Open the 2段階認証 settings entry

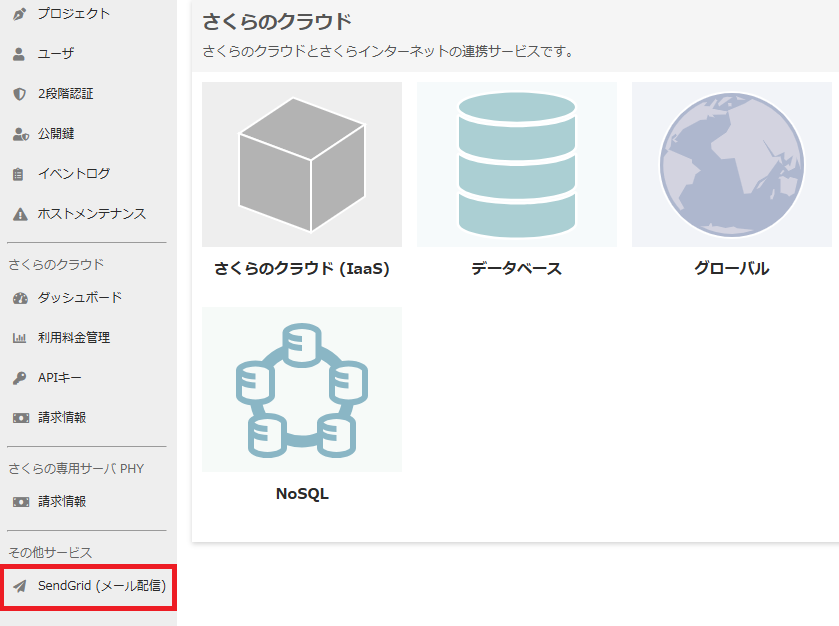pos(65,94)
